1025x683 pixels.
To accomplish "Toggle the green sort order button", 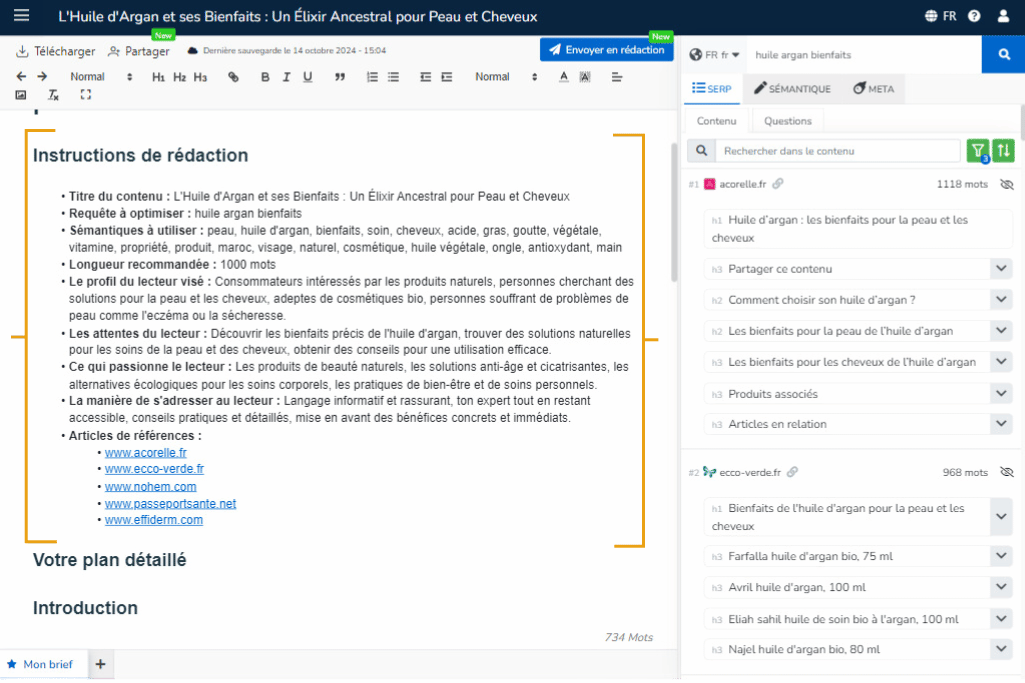I will pyautogui.click(x=1003, y=151).
